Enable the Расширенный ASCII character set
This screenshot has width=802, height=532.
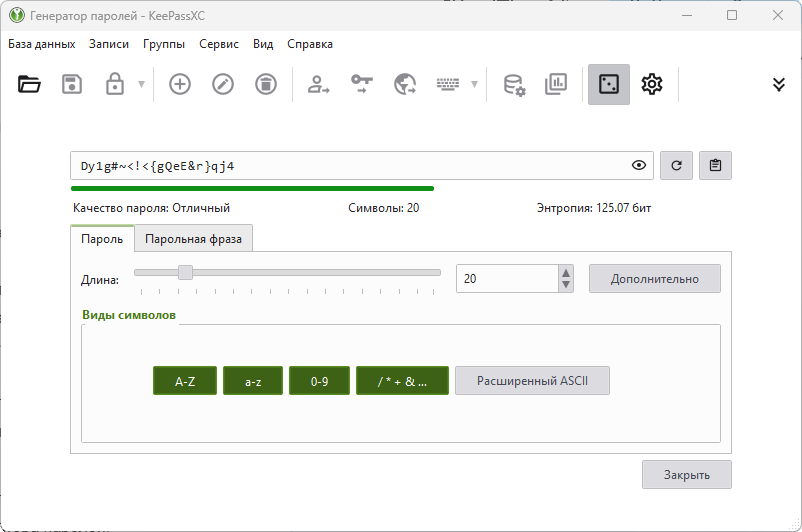(x=532, y=381)
